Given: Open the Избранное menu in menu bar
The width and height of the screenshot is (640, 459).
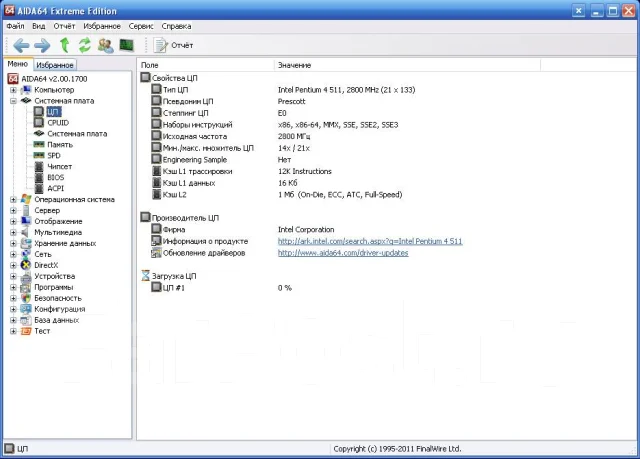Looking at the screenshot, I should [x=102, y=26].
